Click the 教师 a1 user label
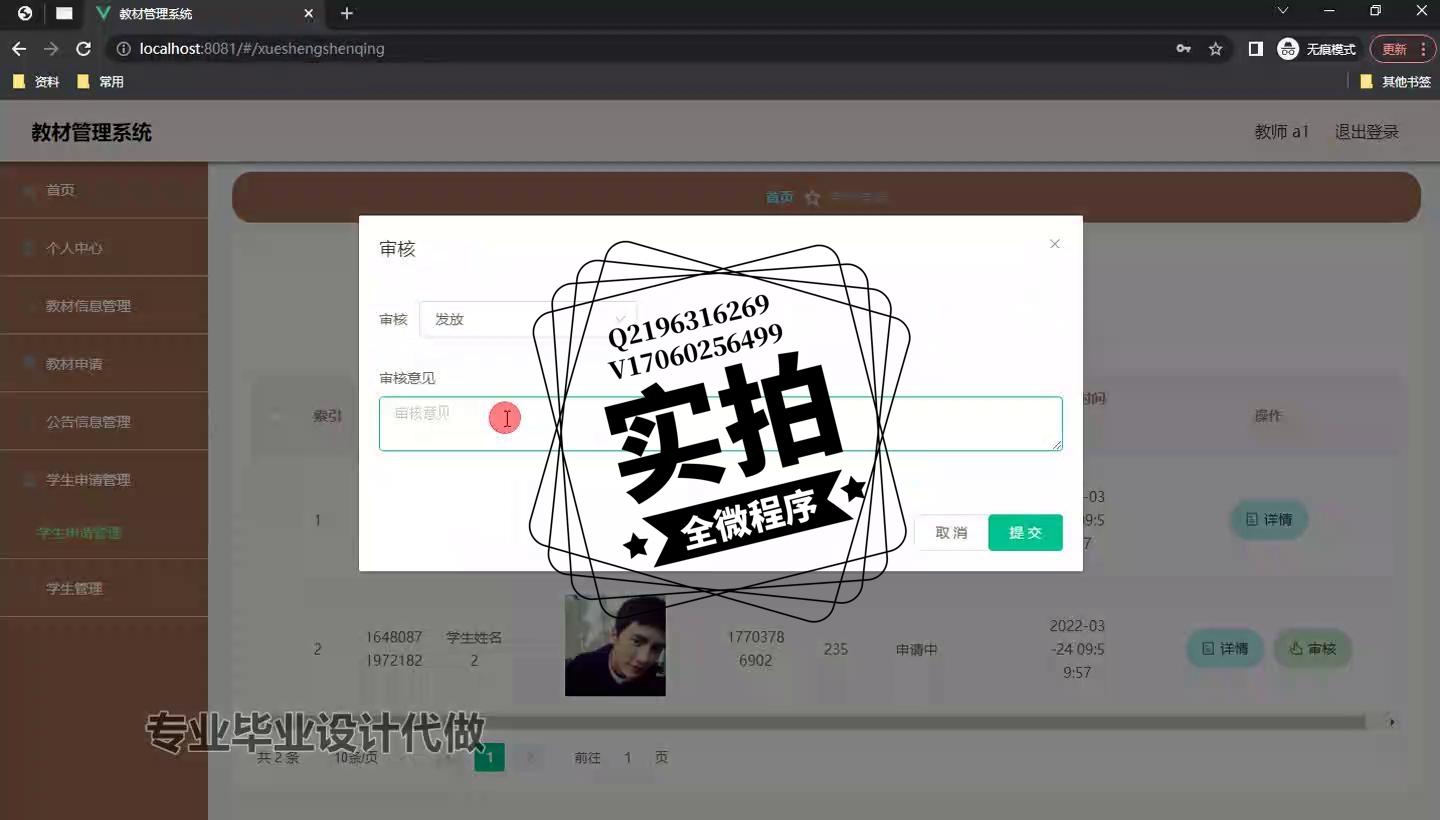The width and height of the screenshot is (1440, 820). click(x=1282, y=132)
